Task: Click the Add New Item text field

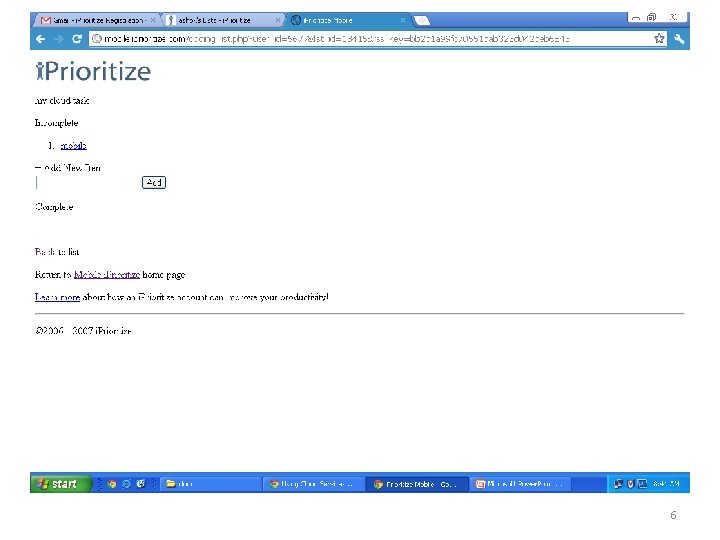Action: (87, 183)
